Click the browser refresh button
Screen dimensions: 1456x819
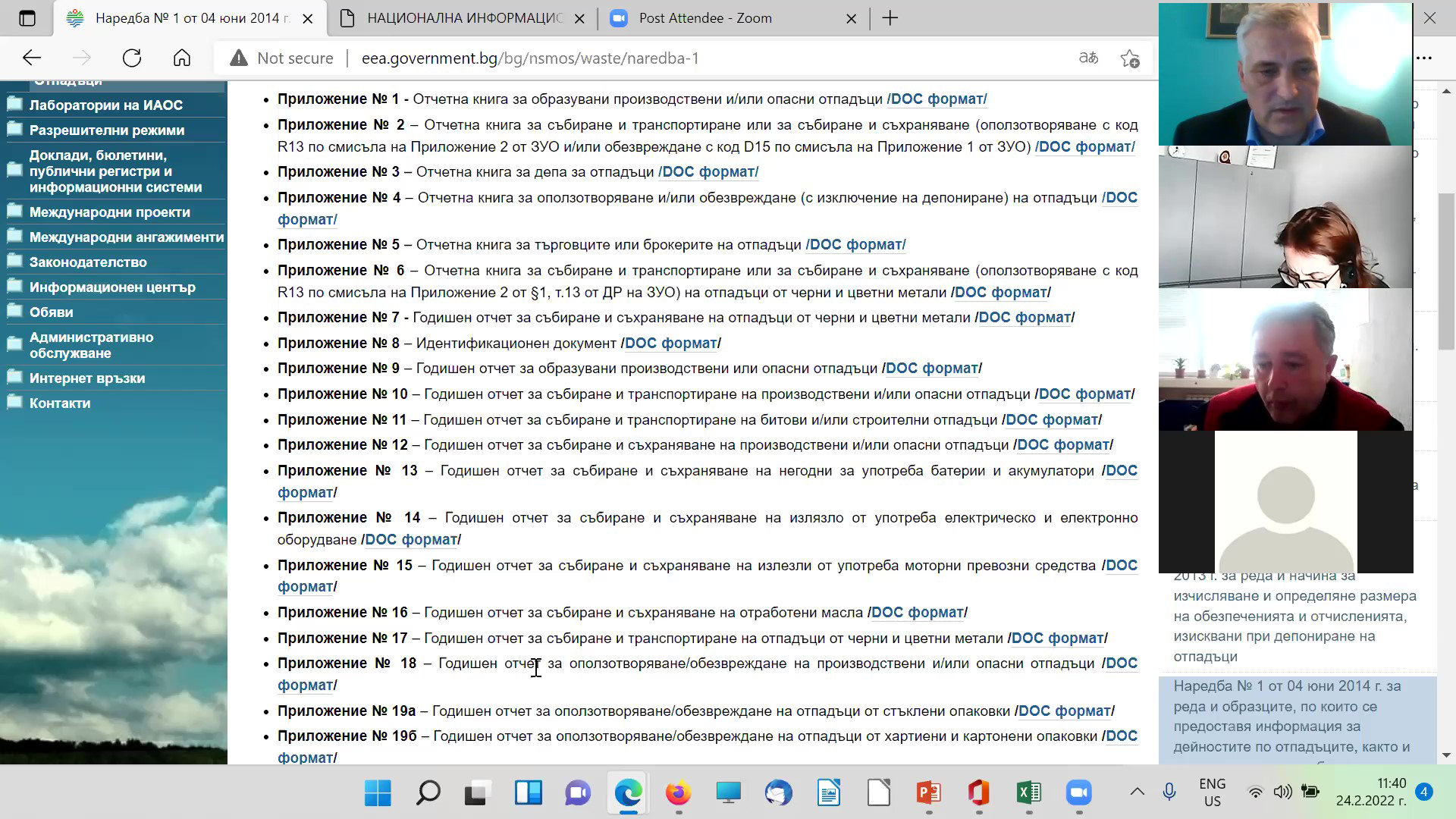click(132, 58)
